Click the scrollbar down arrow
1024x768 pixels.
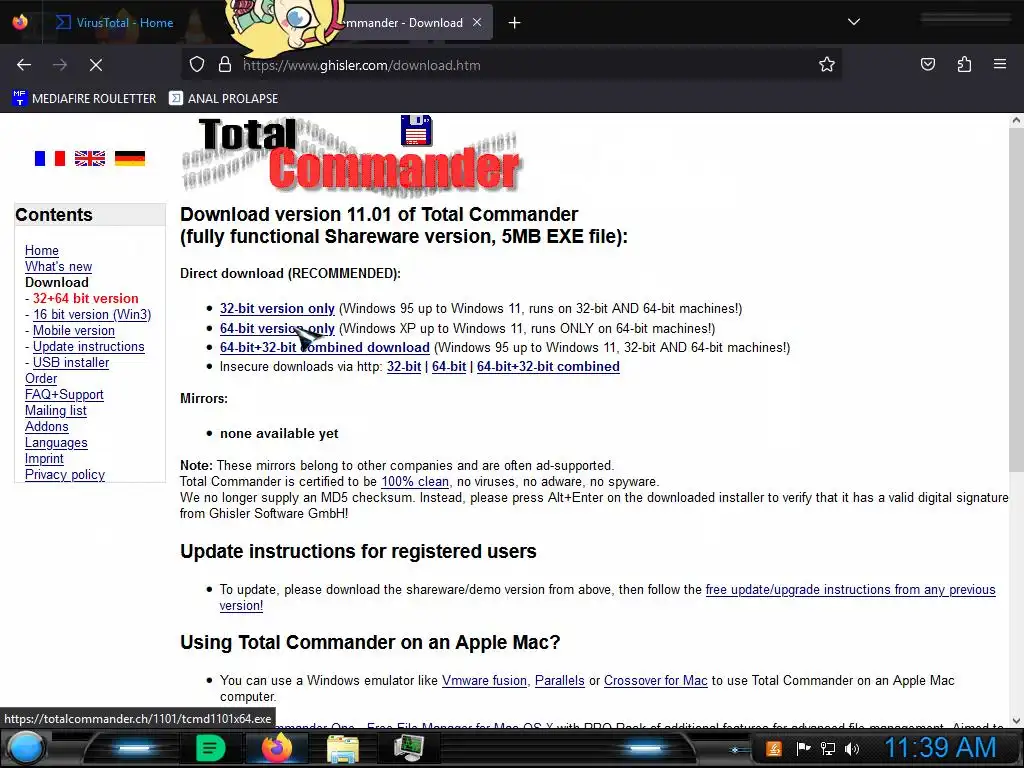point(1016,721)
